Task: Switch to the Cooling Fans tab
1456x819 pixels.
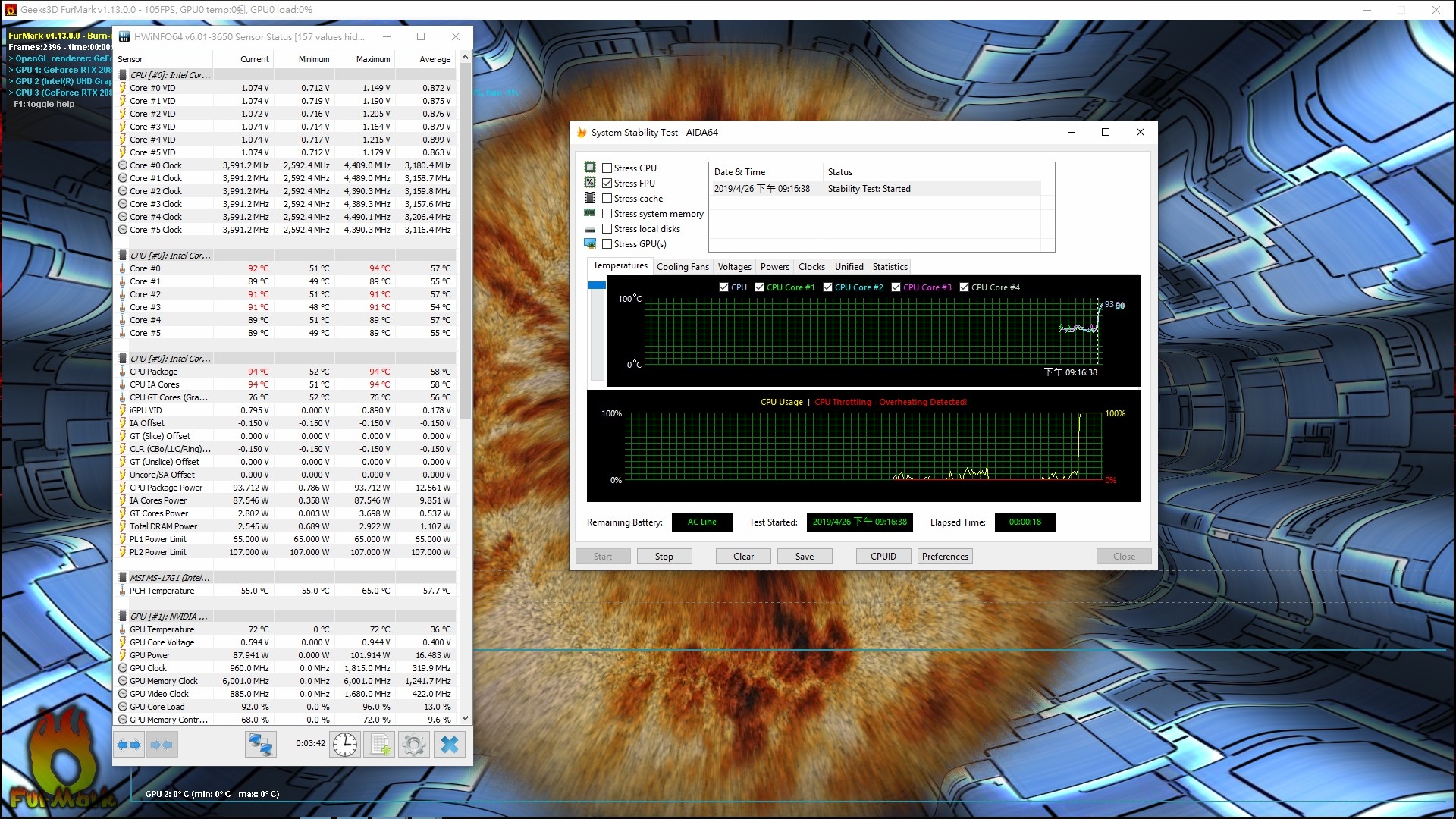Action: coord(682,267)
